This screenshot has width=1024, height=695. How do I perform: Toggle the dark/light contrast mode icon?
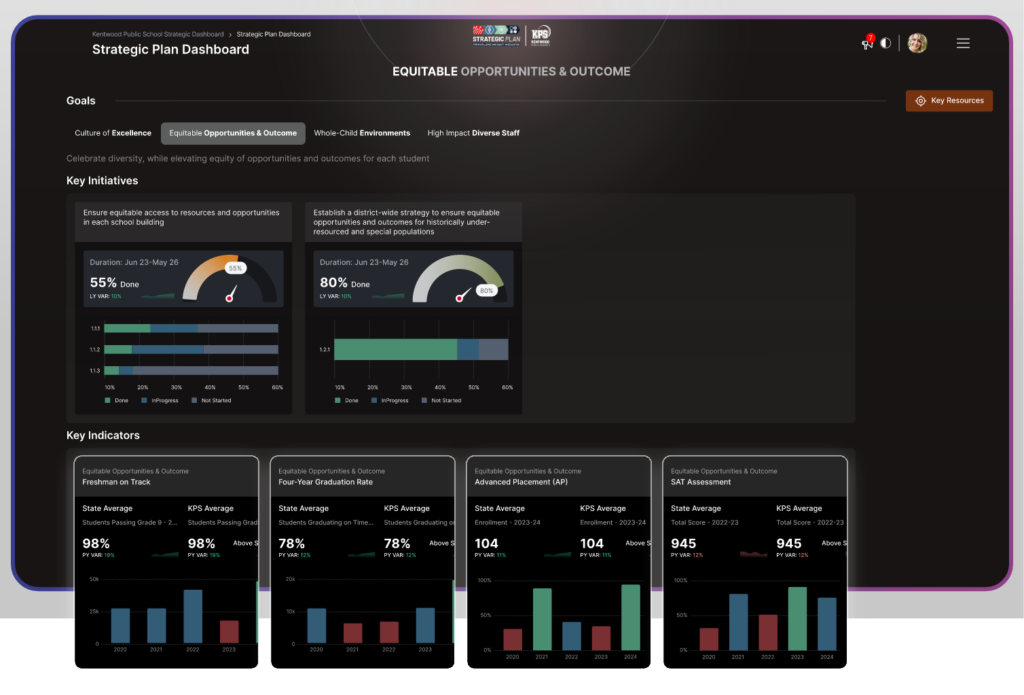coord(886,43)
